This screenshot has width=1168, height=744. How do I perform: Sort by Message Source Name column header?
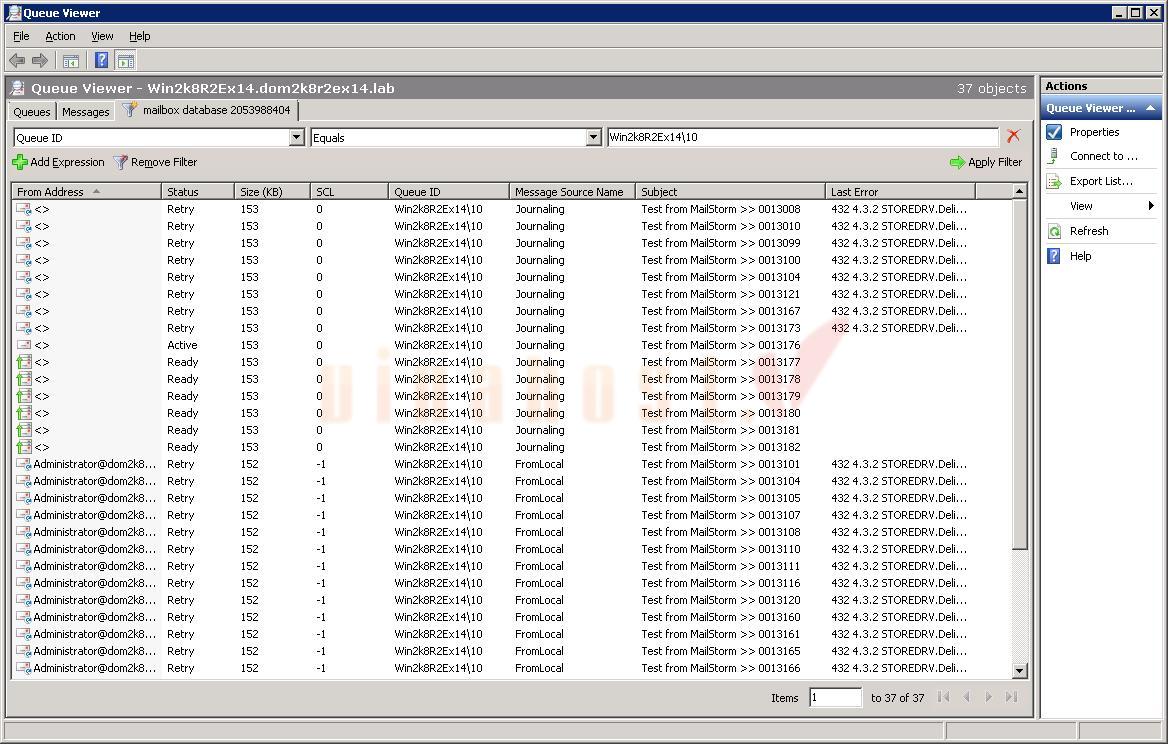[x=572, y=191]
